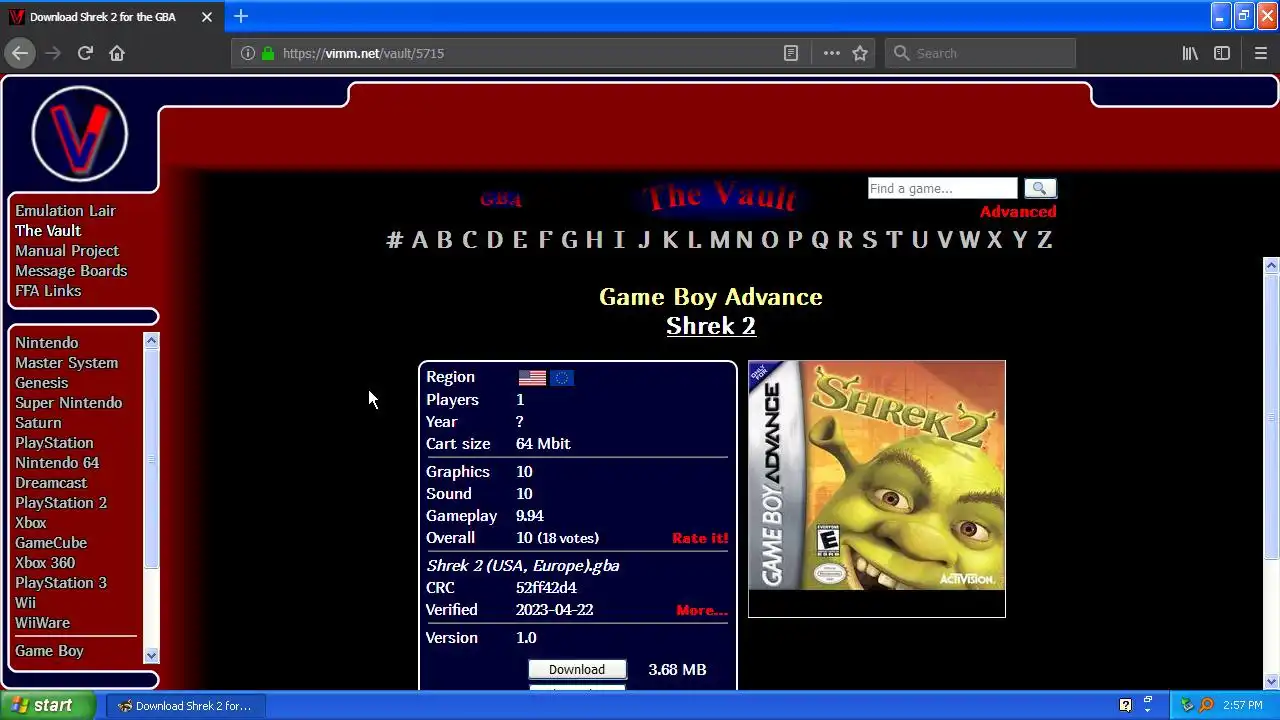Click the # symbol in alphabet index
Image resolution: width=1280 pixels, height=720 pixels.
395,240
